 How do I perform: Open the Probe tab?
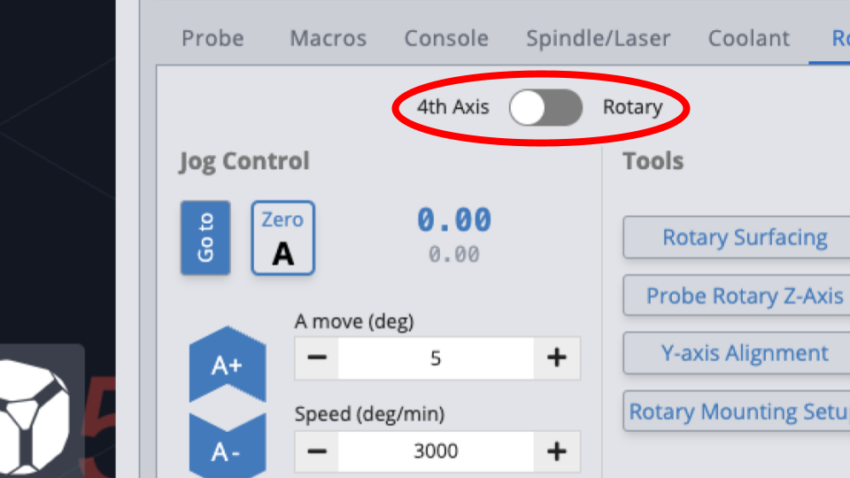tap(212, 38)
